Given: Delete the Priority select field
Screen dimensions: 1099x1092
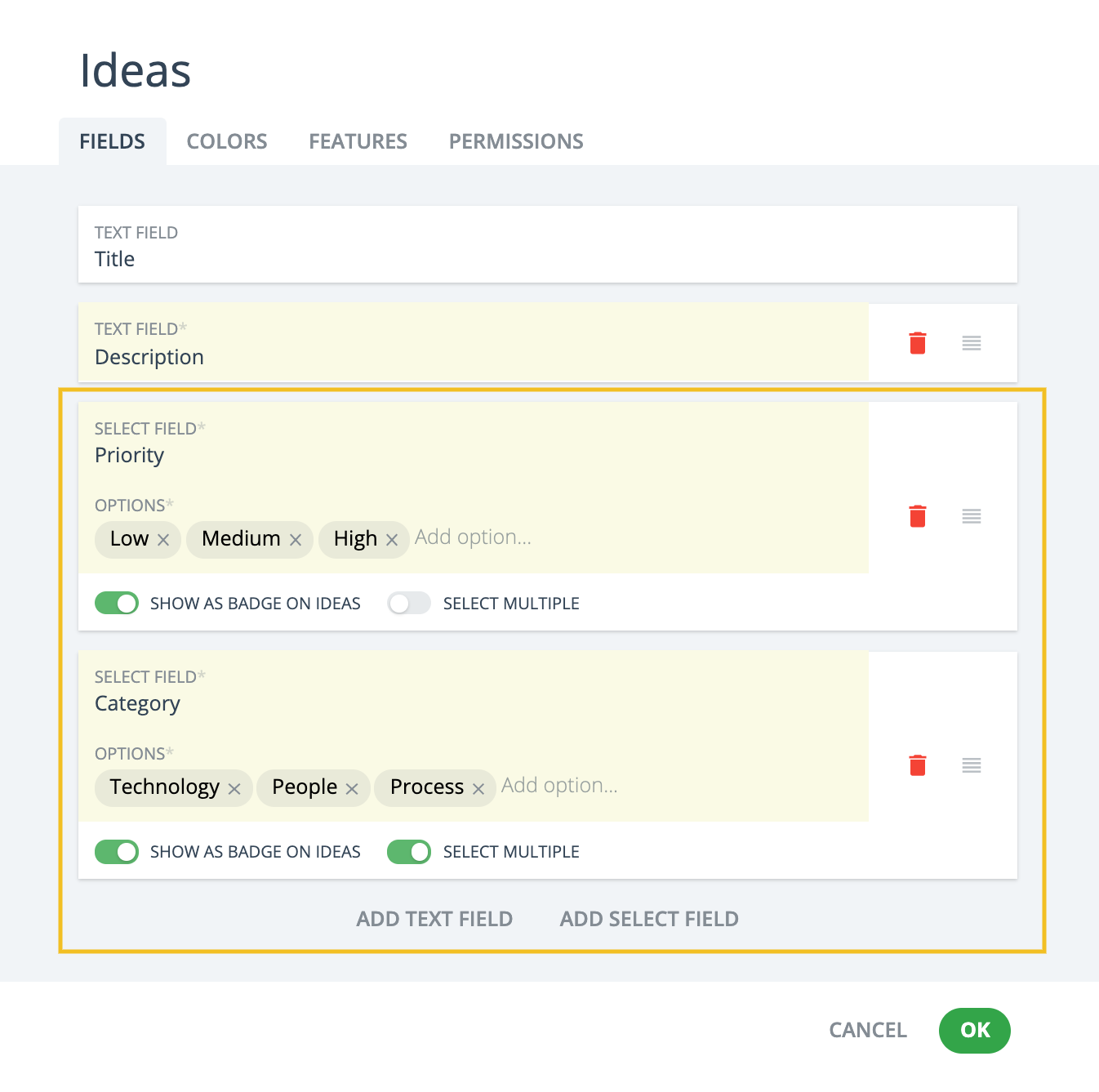Looking at the screenshot, I should tap(918, 516).
